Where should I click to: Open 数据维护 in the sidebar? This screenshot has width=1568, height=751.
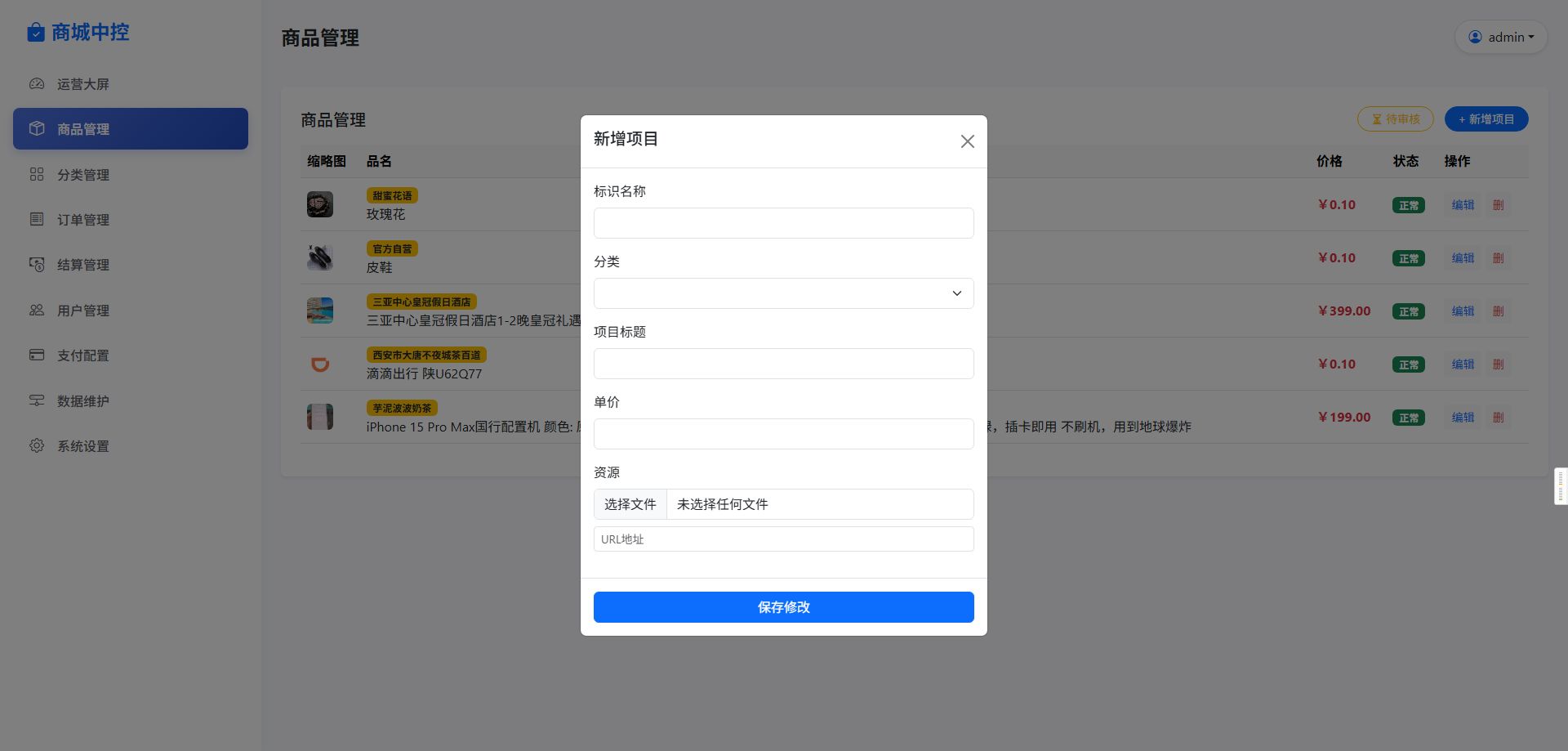131,401
